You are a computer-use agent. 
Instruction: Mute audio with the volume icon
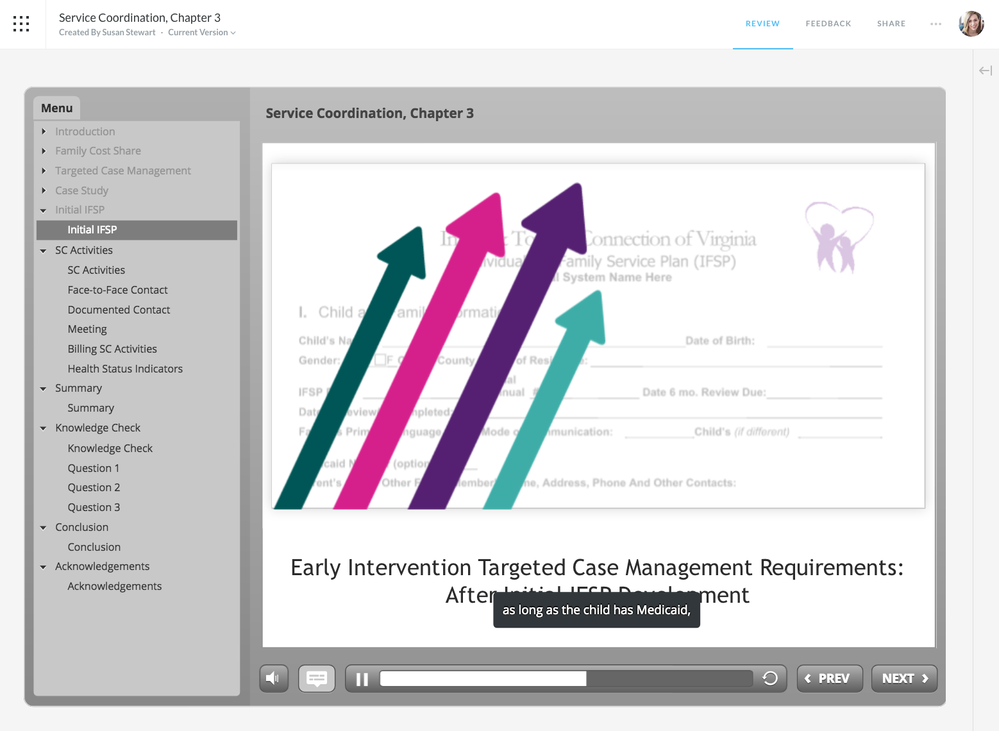point(274,678)
